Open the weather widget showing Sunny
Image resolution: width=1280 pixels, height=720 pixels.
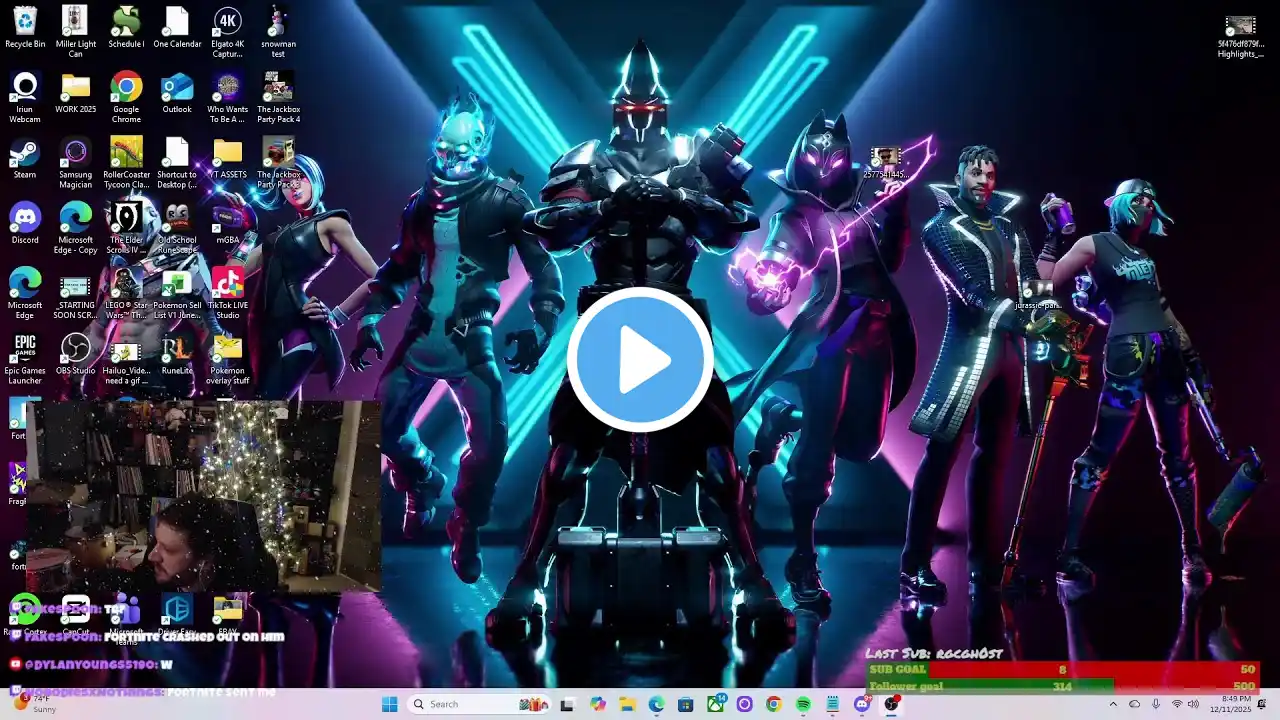35,704
